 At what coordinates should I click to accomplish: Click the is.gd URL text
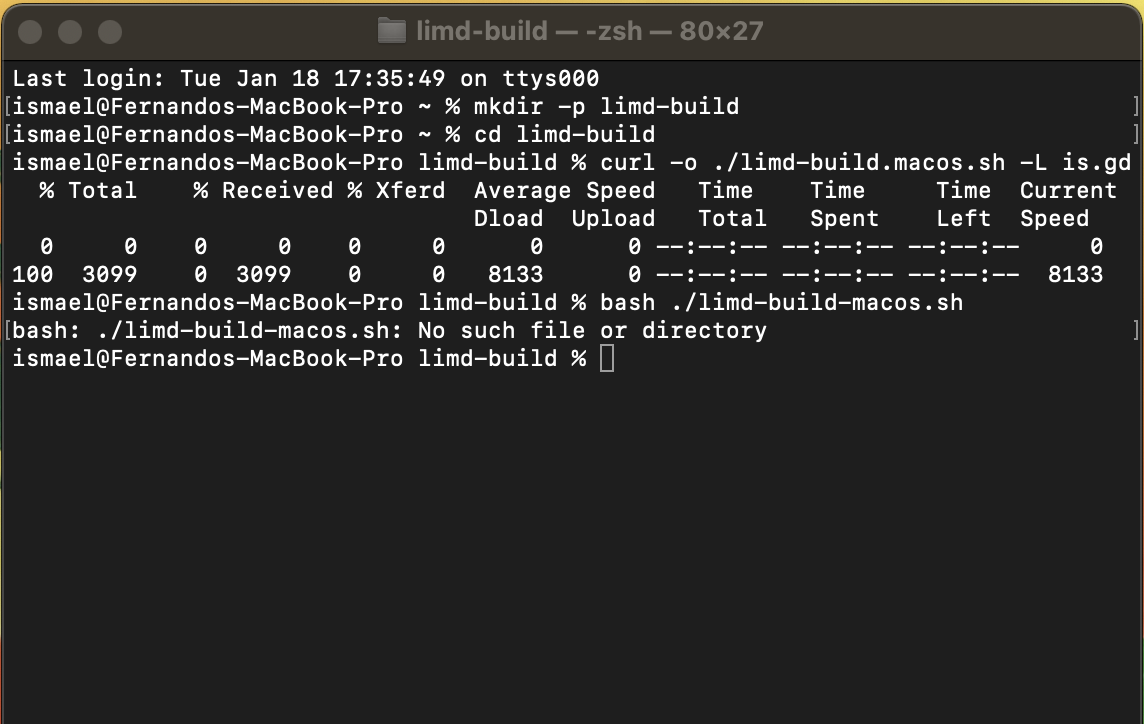click(1098, 162)
